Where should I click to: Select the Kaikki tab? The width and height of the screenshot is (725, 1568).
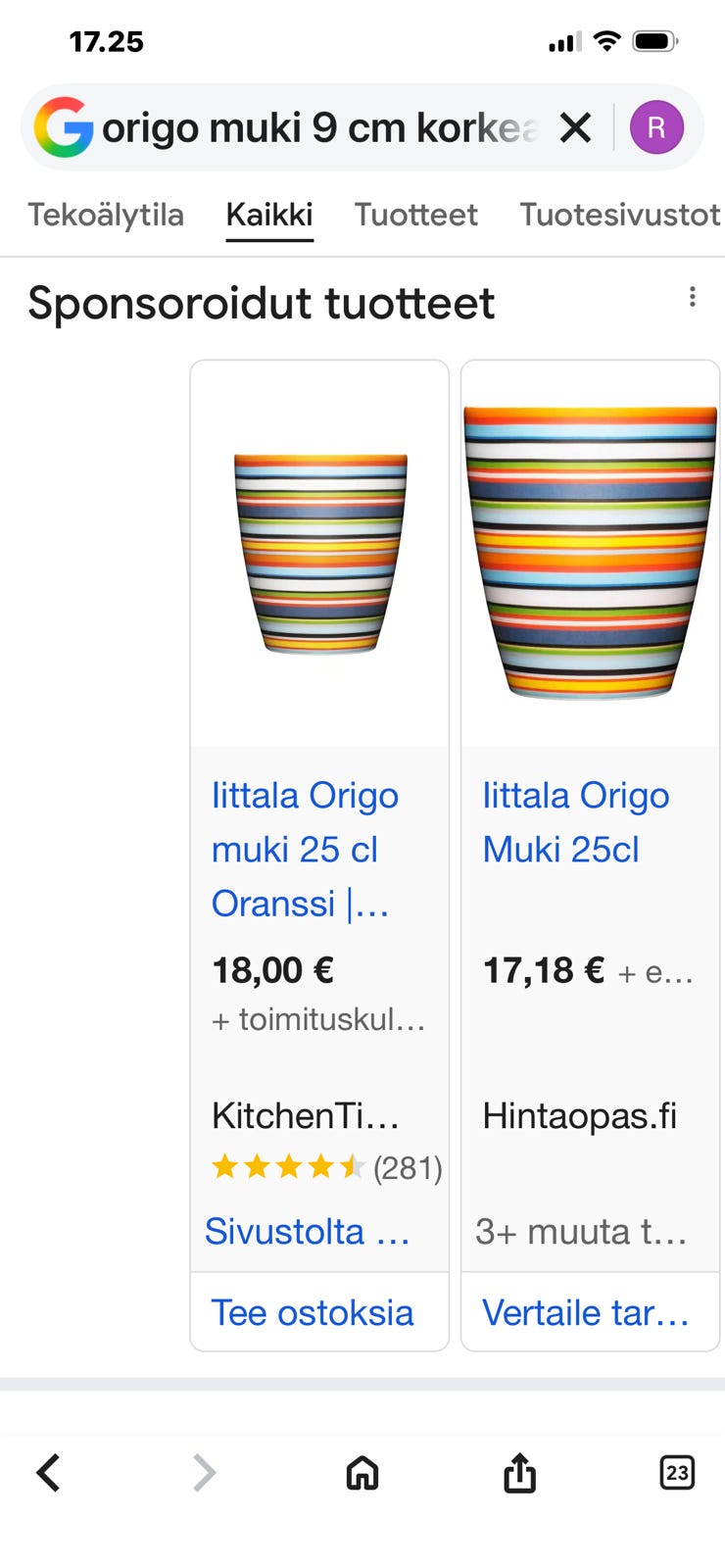tap(269, 215)
